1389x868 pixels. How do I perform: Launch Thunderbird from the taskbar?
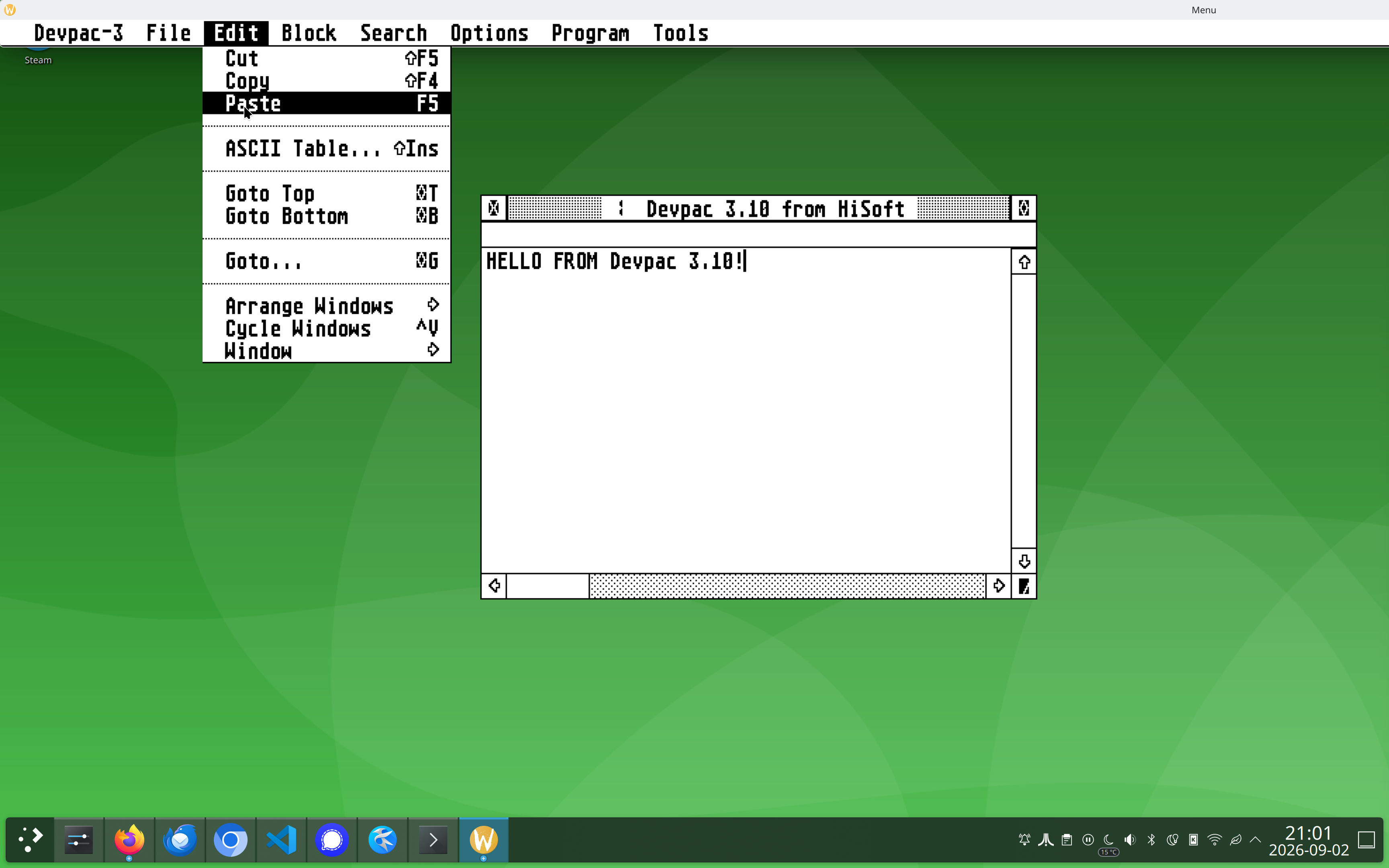(x=180, y=840)
